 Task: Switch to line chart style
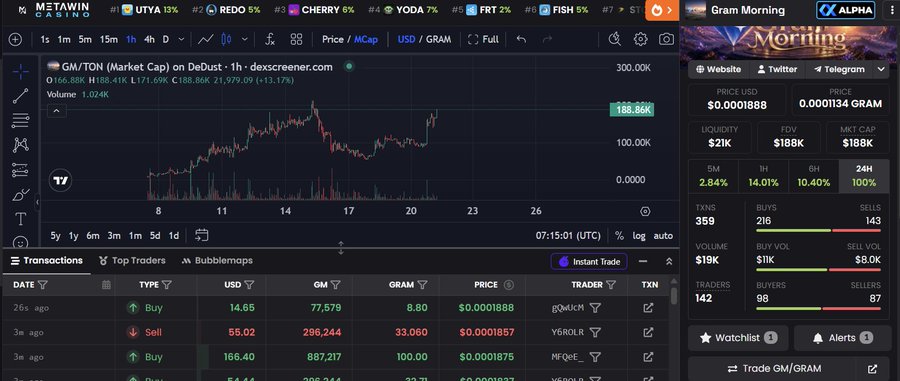pyautogui.click(x=206, y=40)
